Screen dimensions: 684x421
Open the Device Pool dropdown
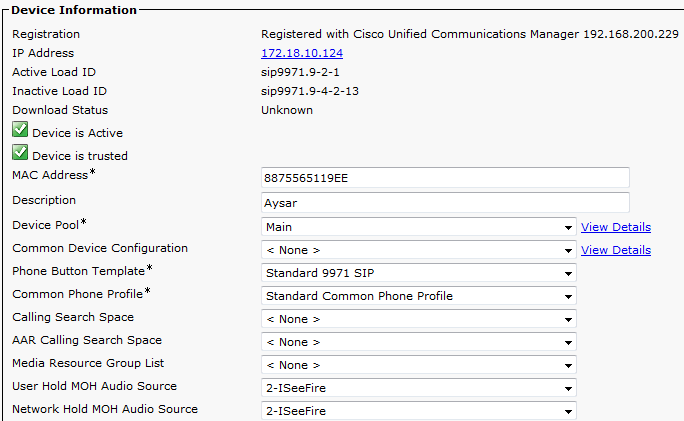tap(418, 227)
